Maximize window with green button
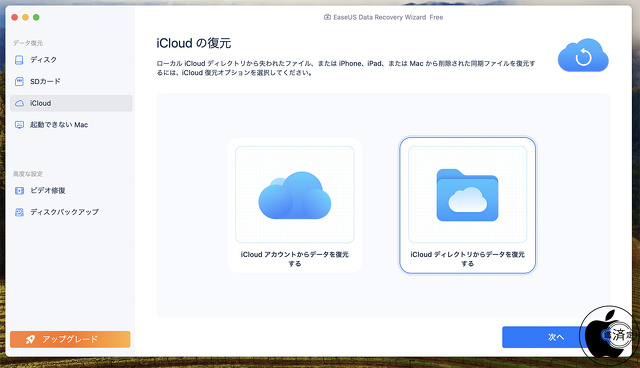 point(36,17)
